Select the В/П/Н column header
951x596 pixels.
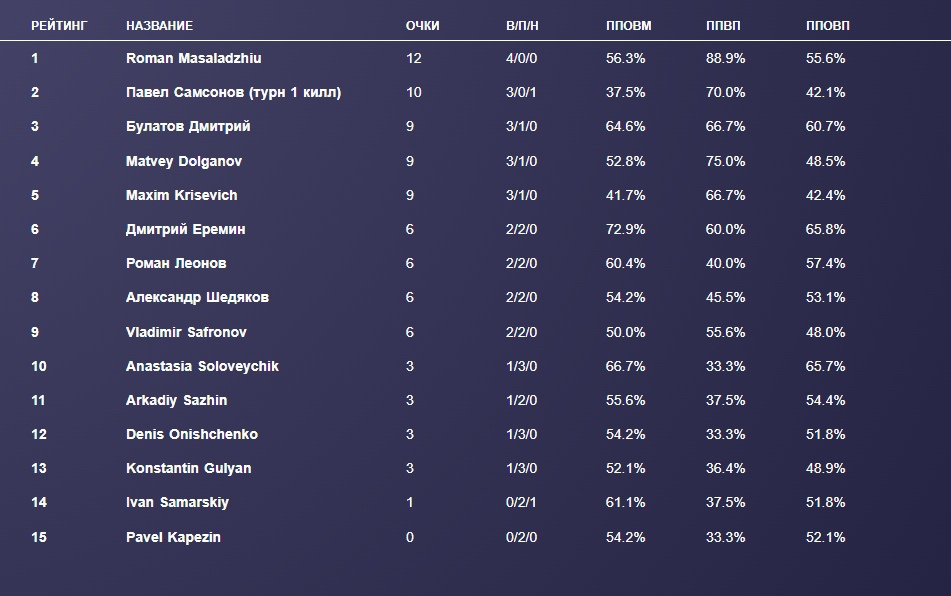[522, 25]
